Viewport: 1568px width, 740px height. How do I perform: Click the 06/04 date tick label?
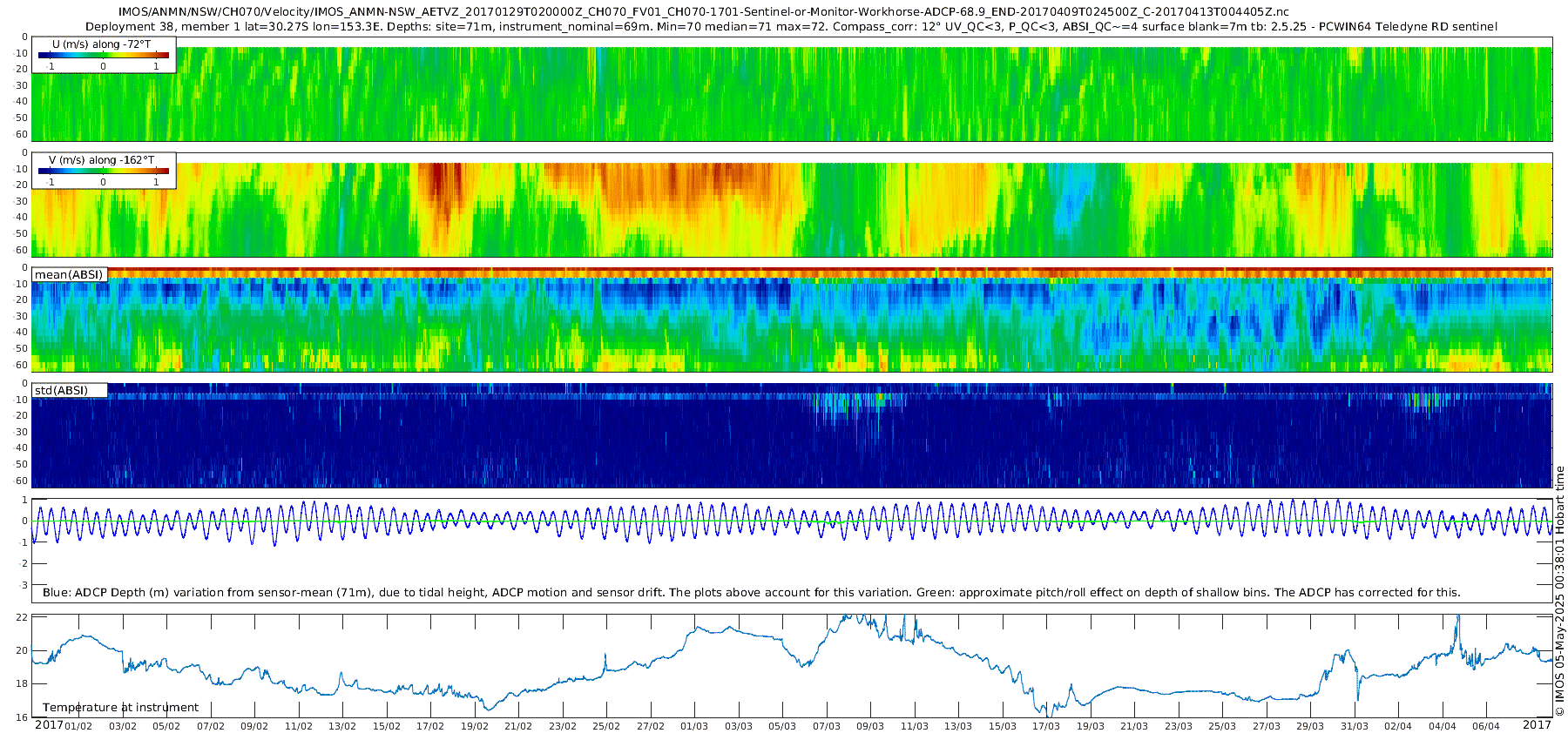coord(1486,726)
